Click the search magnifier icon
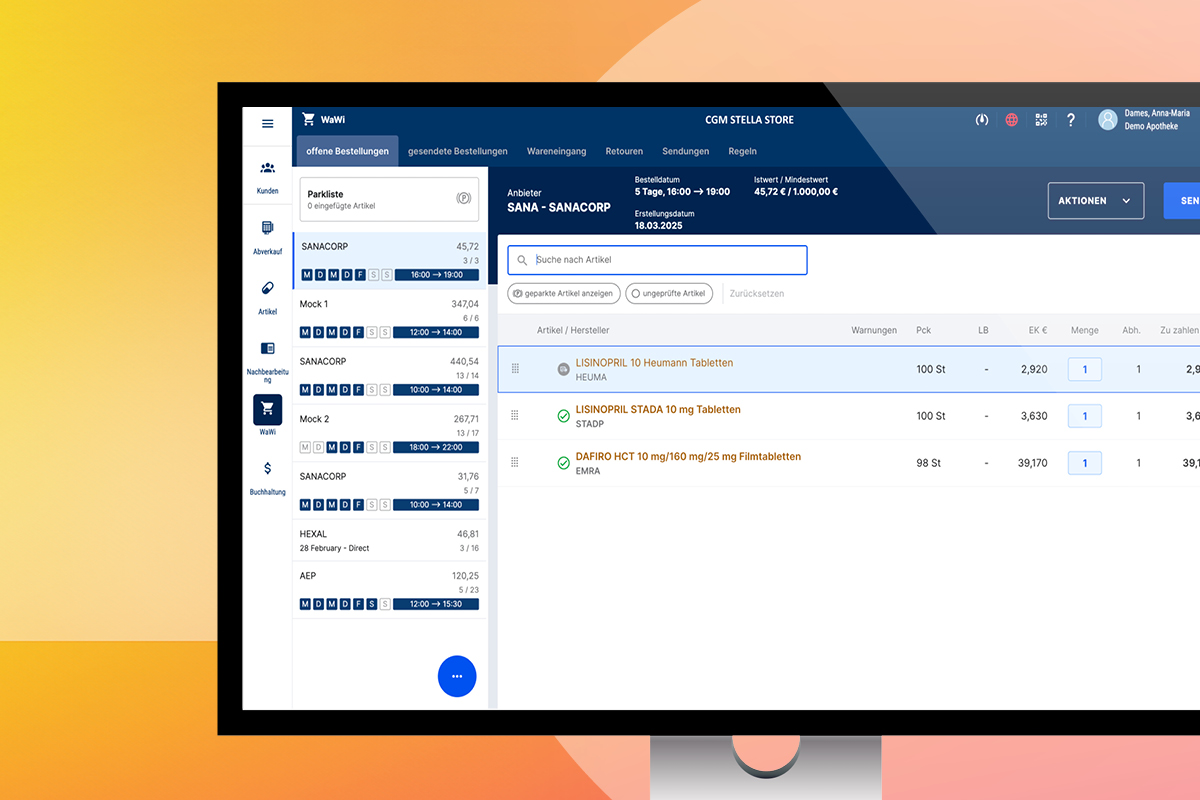Image resolution: width=1200 pixels, height=800 pixels. [x=522, y=260]
